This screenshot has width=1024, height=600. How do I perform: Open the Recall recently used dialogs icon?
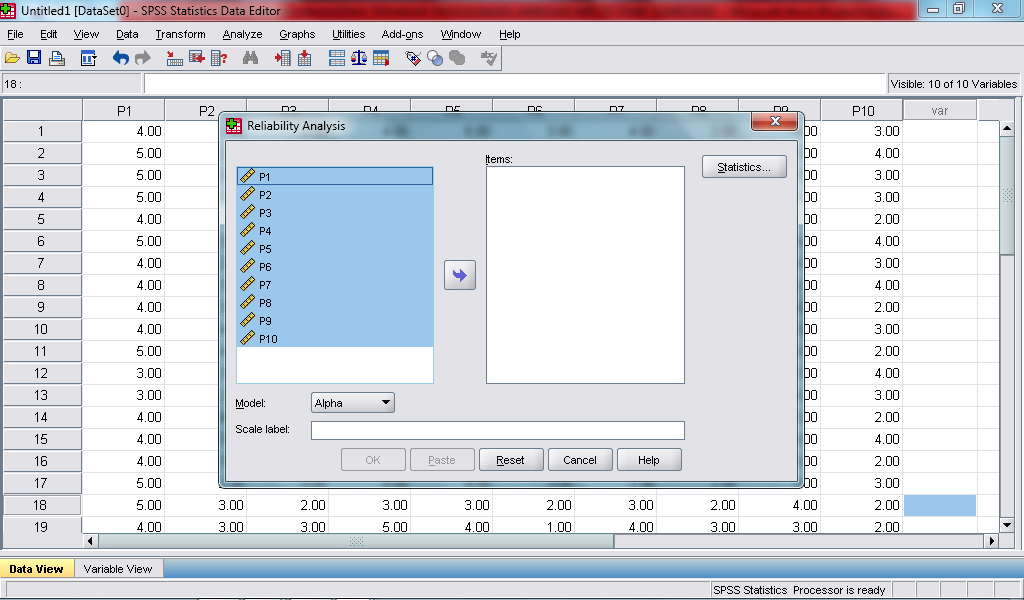tap(88, 58)
